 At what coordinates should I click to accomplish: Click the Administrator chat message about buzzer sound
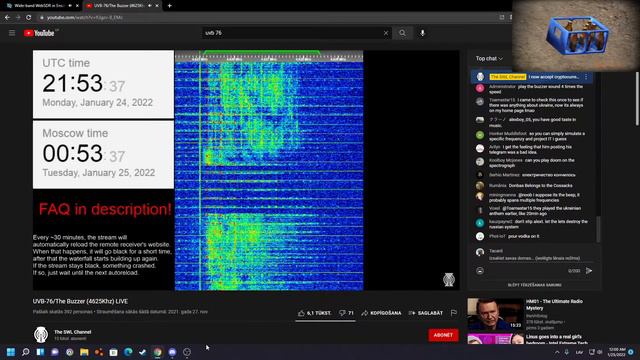(x=536, y=89)
